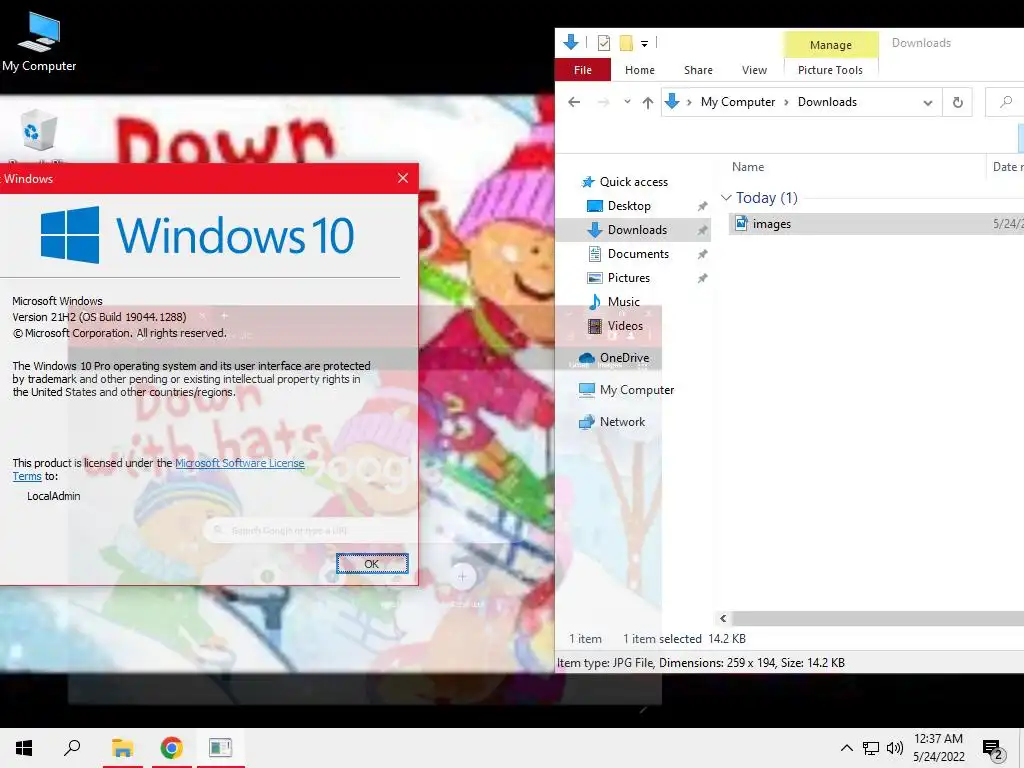
Task: Select Network in navigation pane
Action: (622, 422)
